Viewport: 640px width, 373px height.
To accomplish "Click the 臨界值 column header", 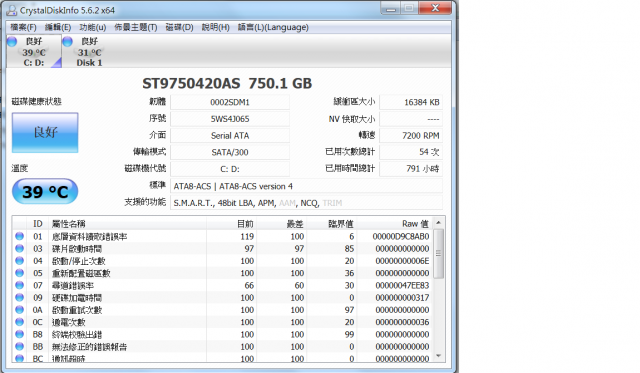I will pos(331,224).
